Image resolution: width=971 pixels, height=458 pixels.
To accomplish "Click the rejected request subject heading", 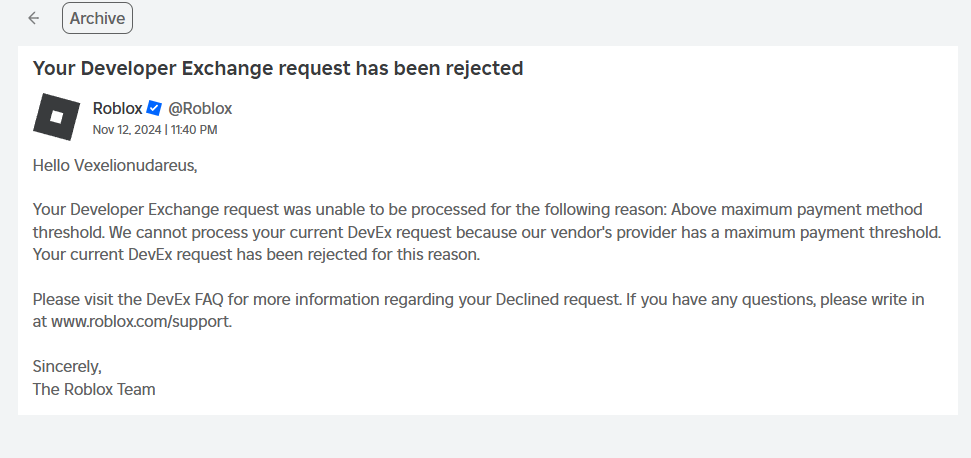I will pyautogui.click(x=278, y=68).
